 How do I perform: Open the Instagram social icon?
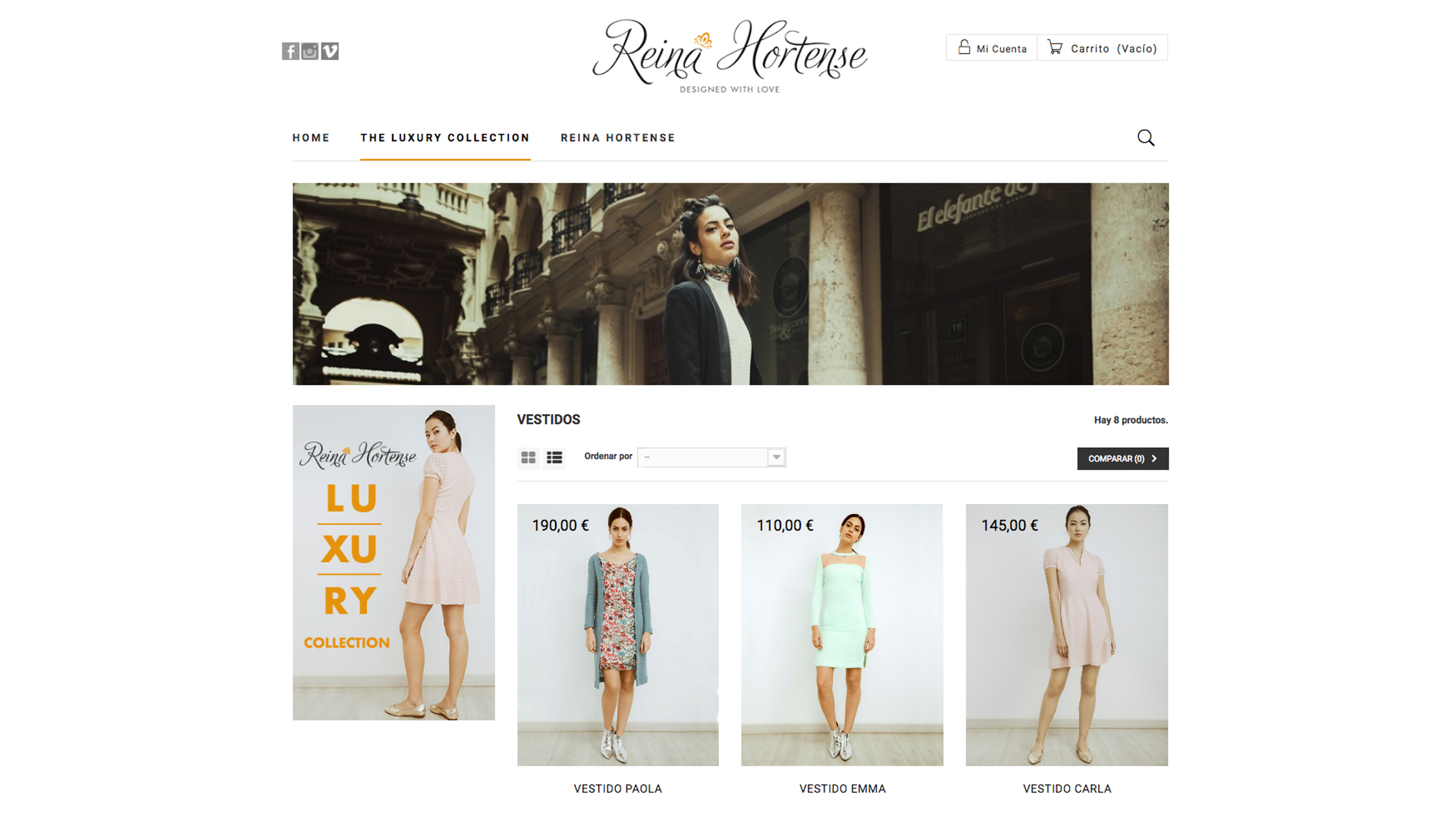point(310,51)
